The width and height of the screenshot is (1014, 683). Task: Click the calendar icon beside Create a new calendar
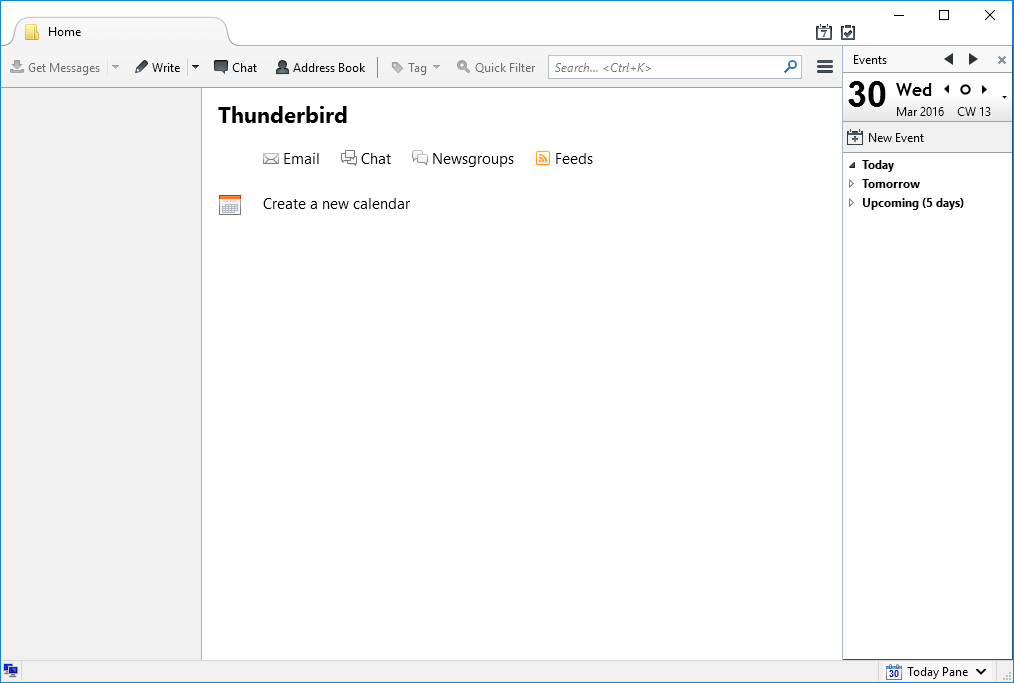point(230,204)
